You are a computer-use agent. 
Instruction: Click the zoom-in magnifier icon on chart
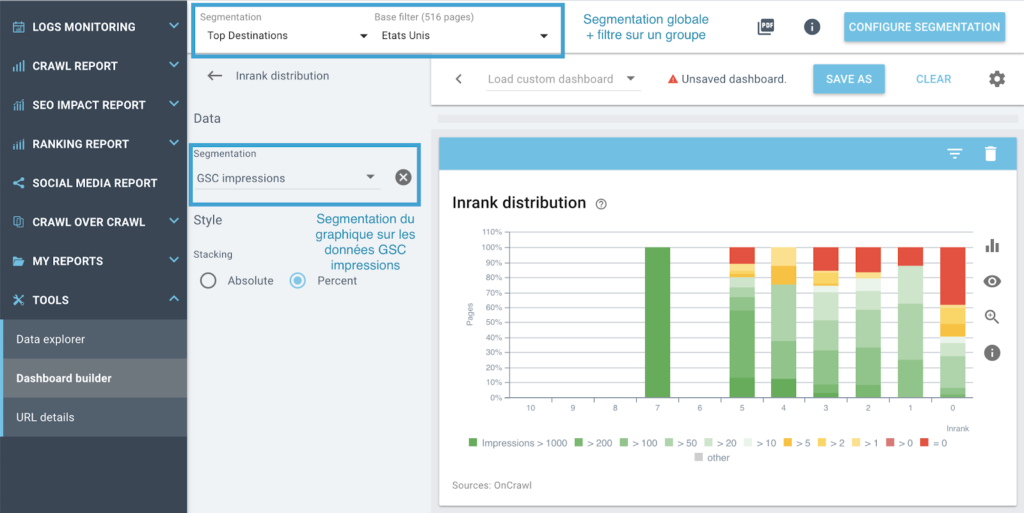pos(992,317)
